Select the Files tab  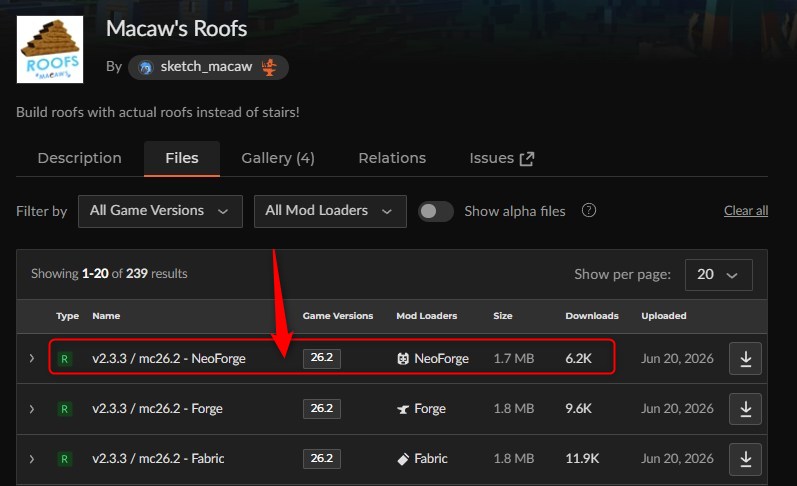(182, 158)
